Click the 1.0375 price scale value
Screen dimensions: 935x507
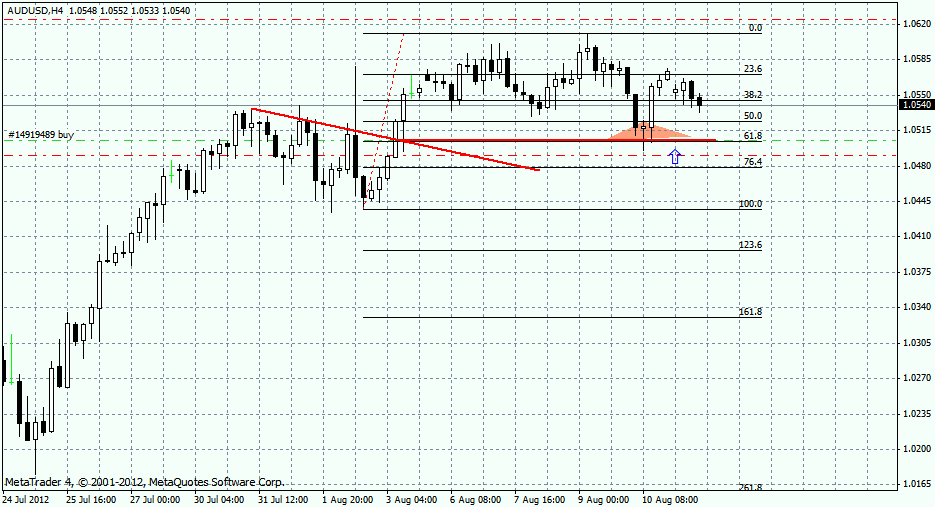[917, 272]
